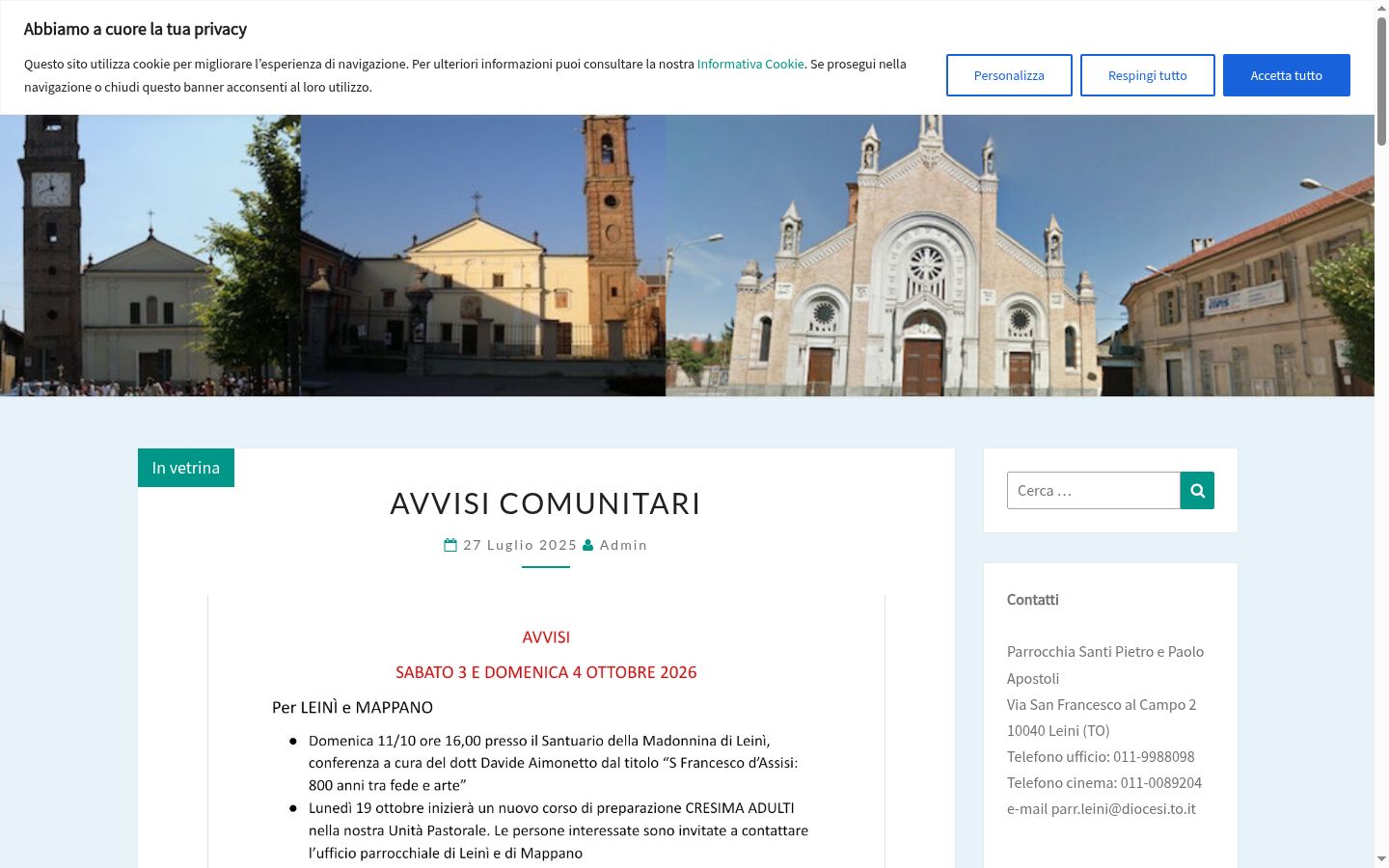The height and width of the screenshot is (868, 1389).
Task: Click 'Per LEINÌ e MAPPANO' text
Action: (352, 707)
